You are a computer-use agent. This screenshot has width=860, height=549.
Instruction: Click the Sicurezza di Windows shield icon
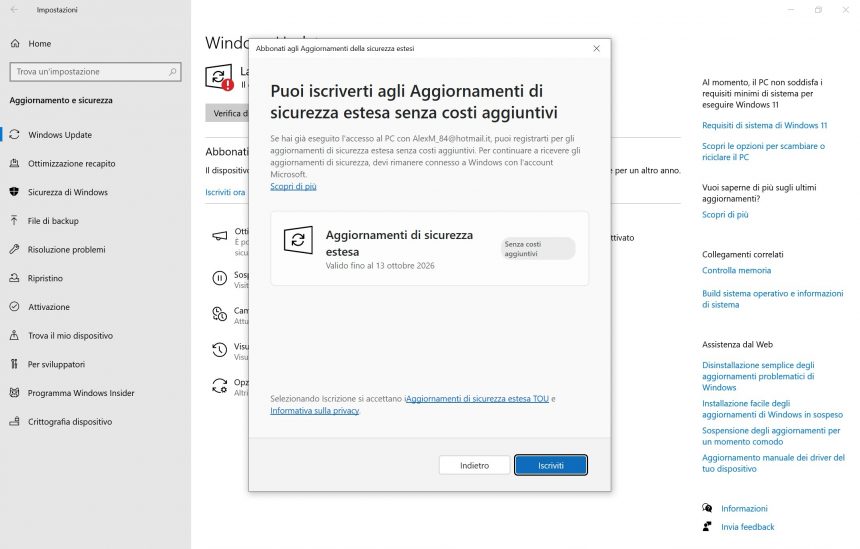15,192
